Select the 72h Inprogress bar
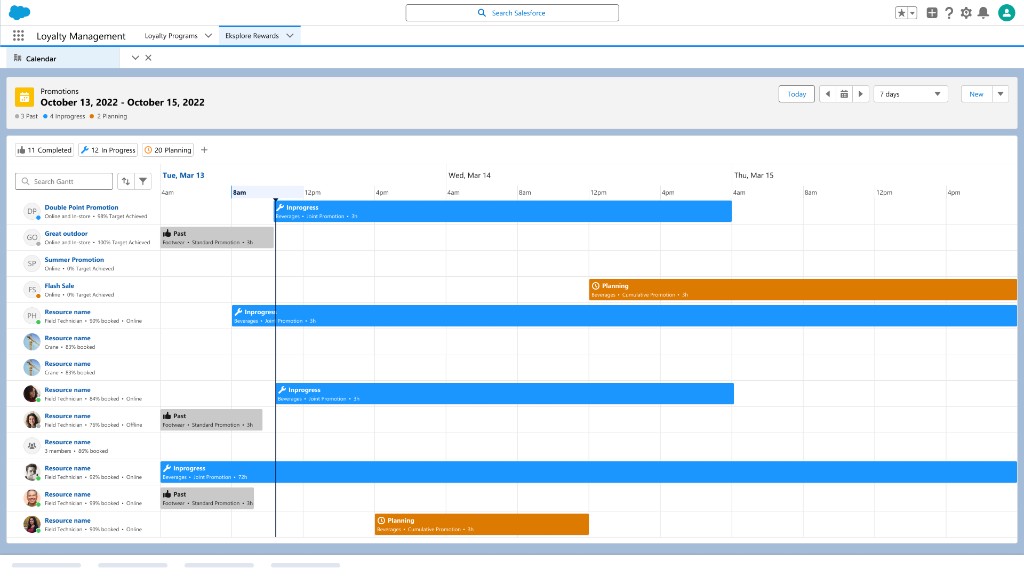Screen dimensions: 1024x576 pos(588,472)
